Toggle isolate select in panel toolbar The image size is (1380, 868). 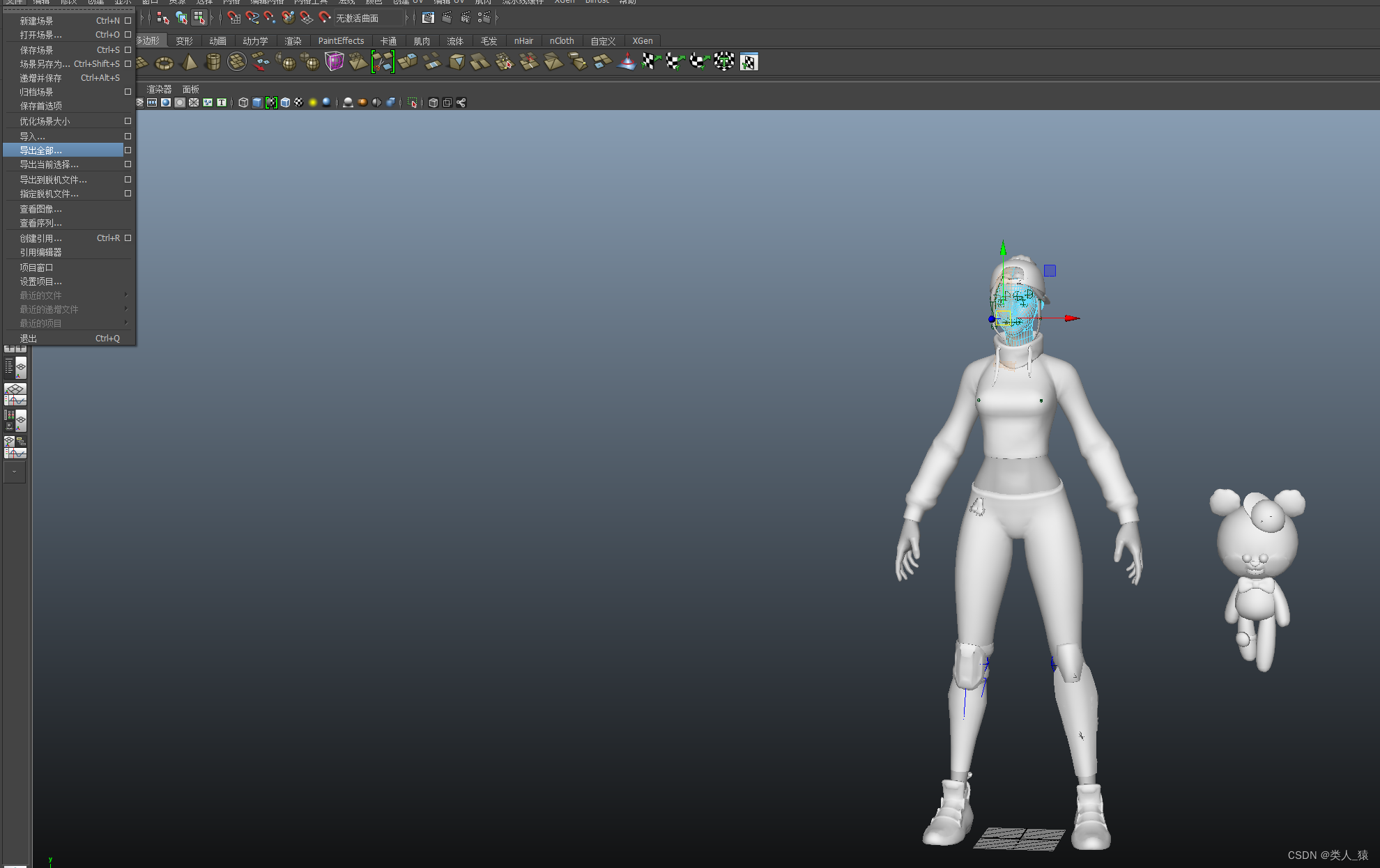(x=412, y=102)
